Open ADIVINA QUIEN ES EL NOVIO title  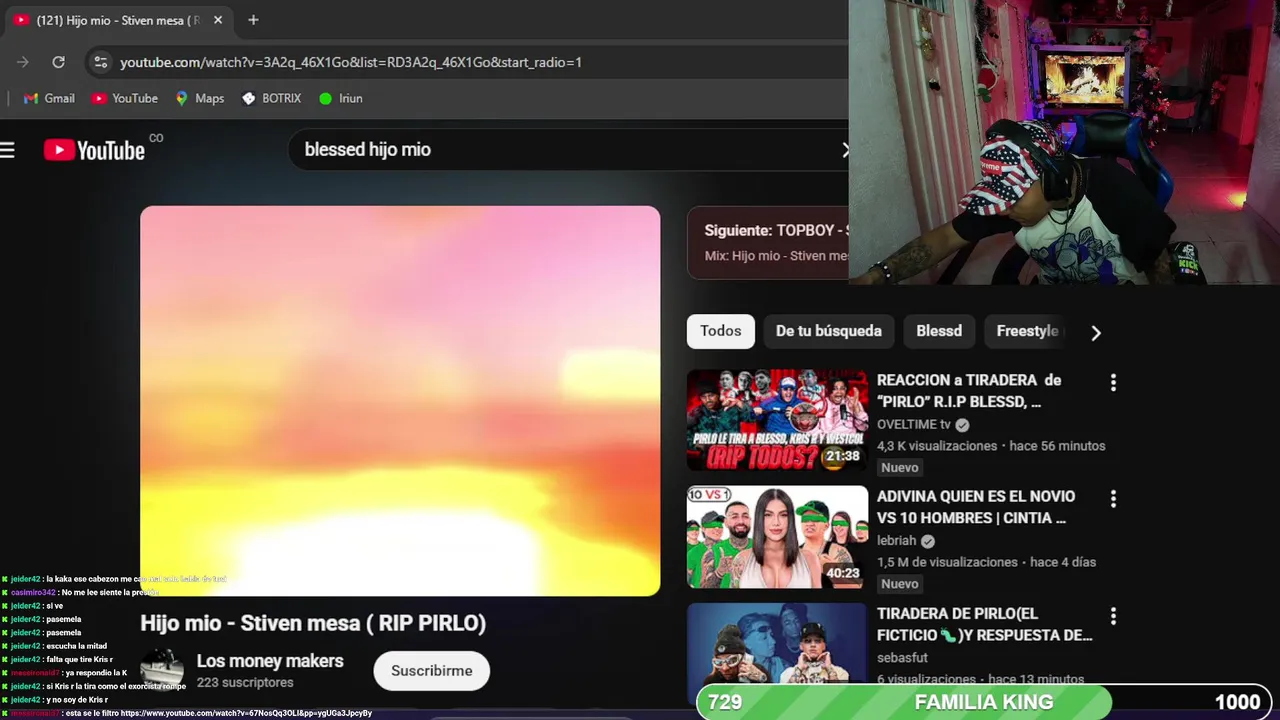click(976, 507)
